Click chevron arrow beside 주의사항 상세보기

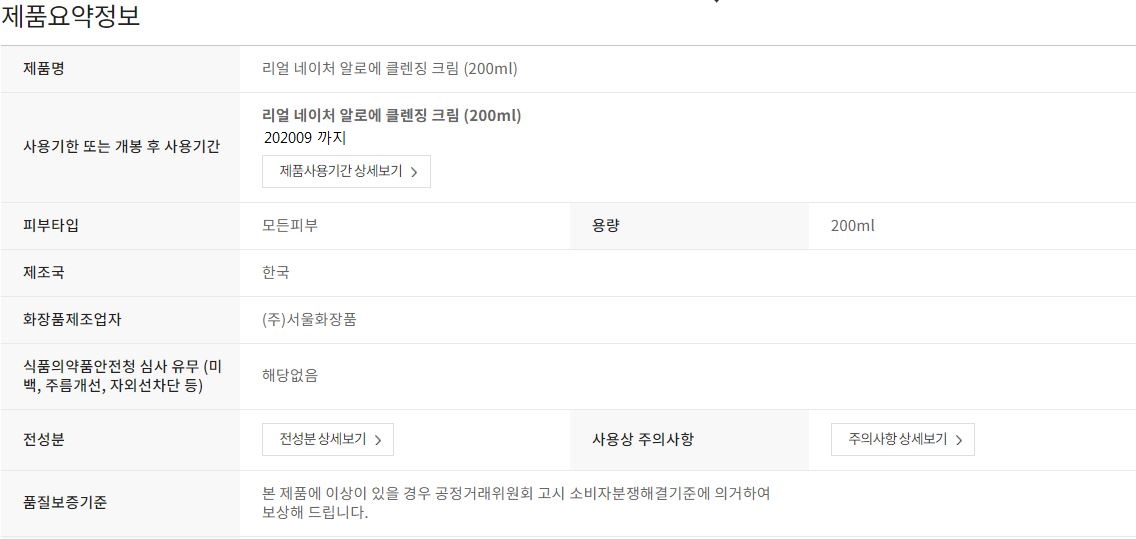[958, 440]
